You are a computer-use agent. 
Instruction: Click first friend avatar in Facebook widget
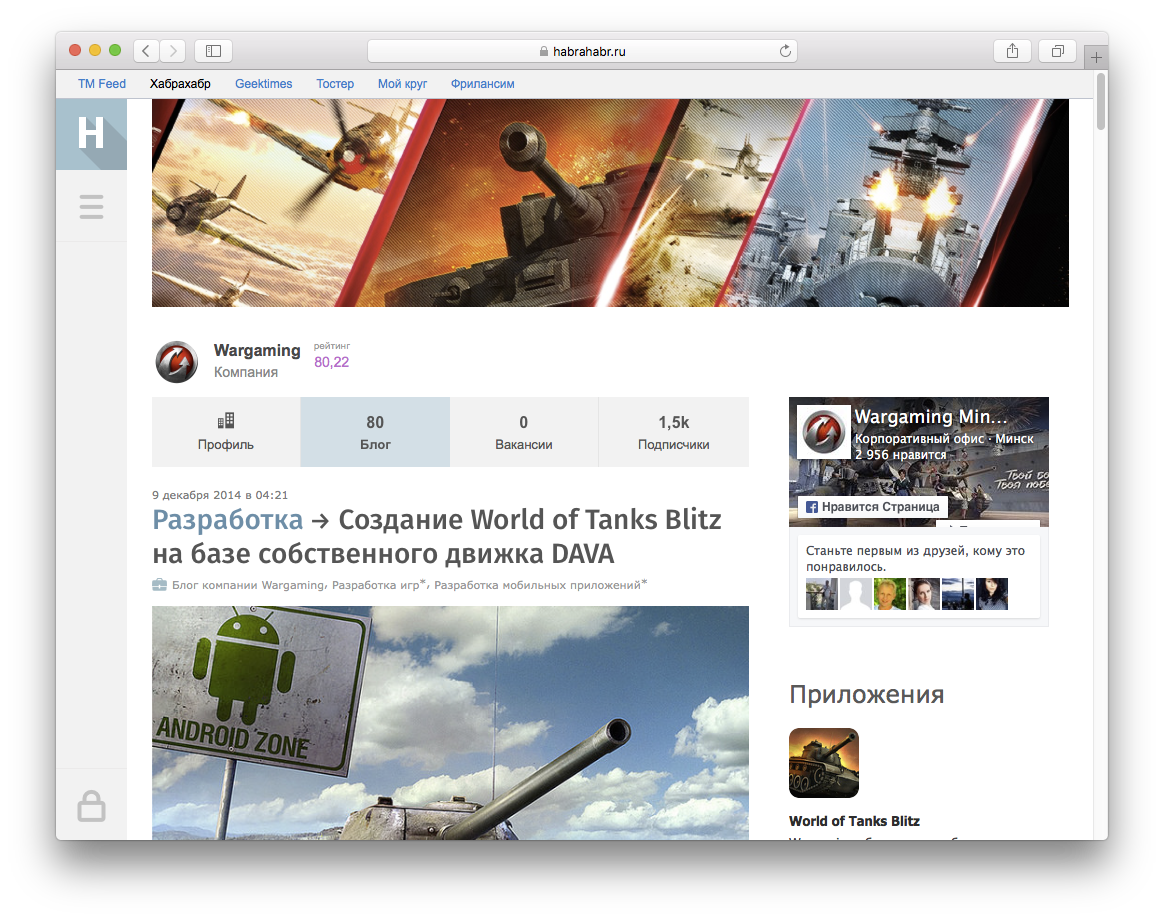822,594
